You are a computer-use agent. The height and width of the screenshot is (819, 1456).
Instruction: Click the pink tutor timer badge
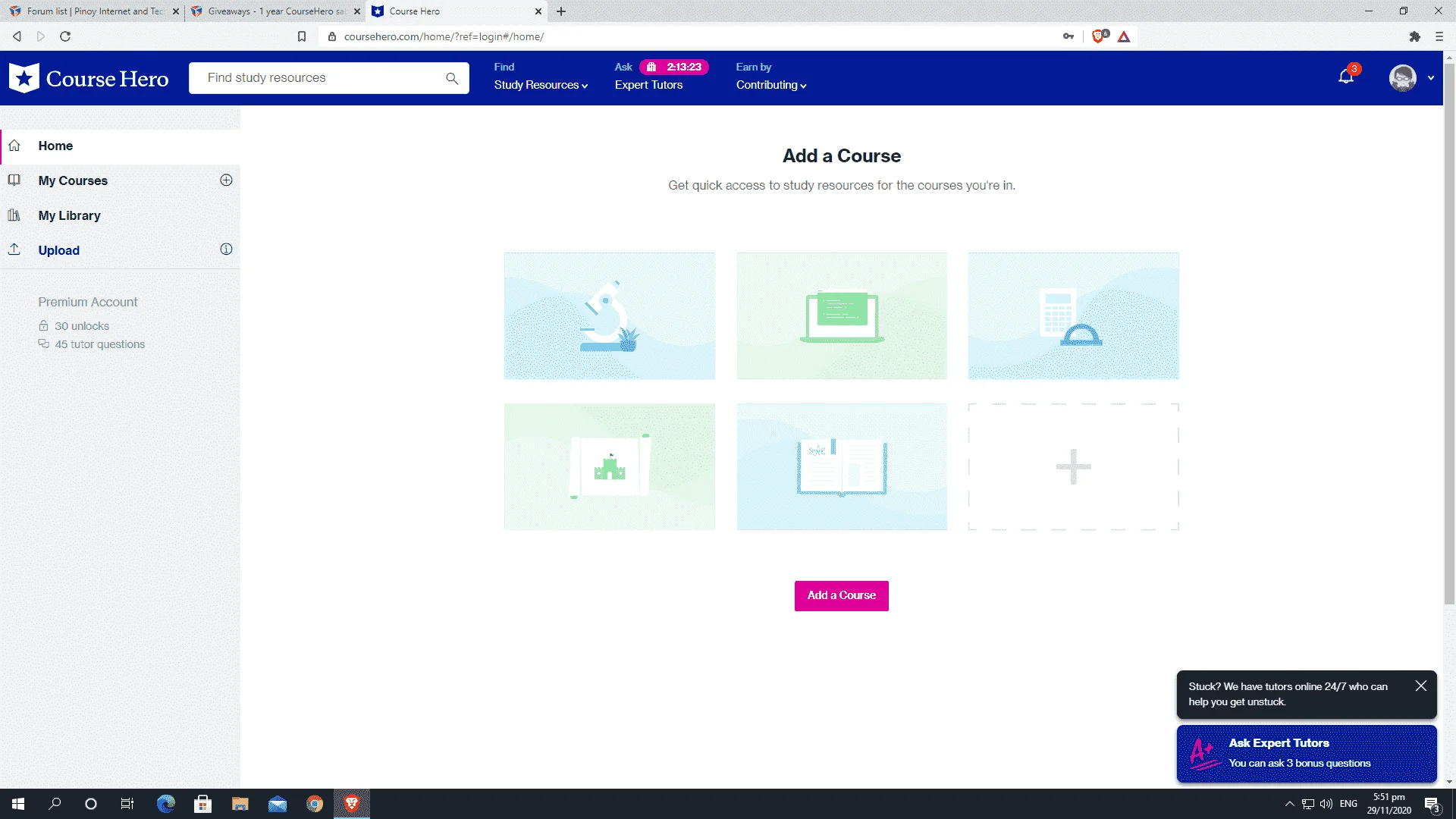coord(674,67)
